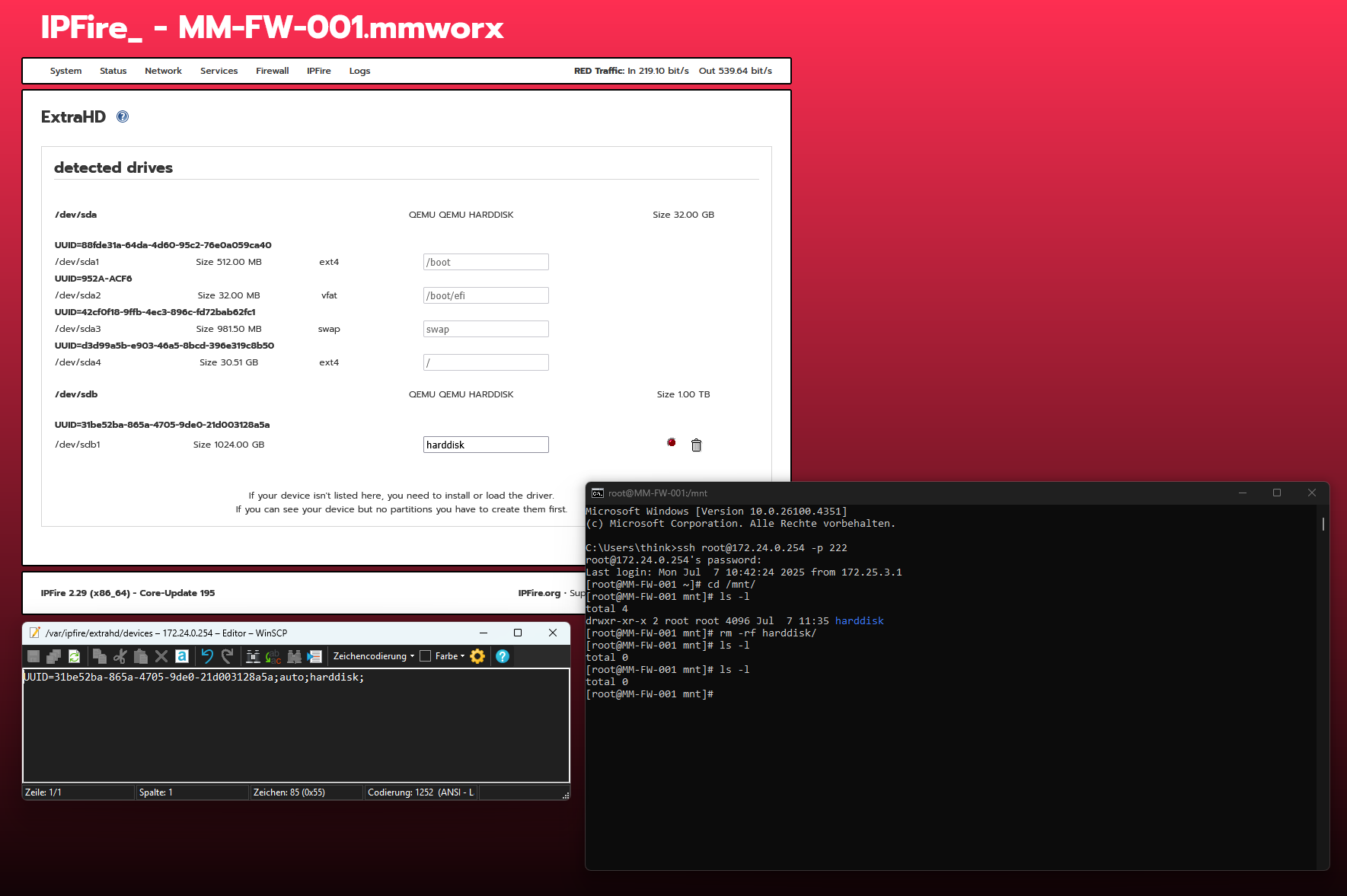Undo the last edit in WinSCP editor
Screen dimensions: 1347x896
pyautogui.click(x=206, y=656)
